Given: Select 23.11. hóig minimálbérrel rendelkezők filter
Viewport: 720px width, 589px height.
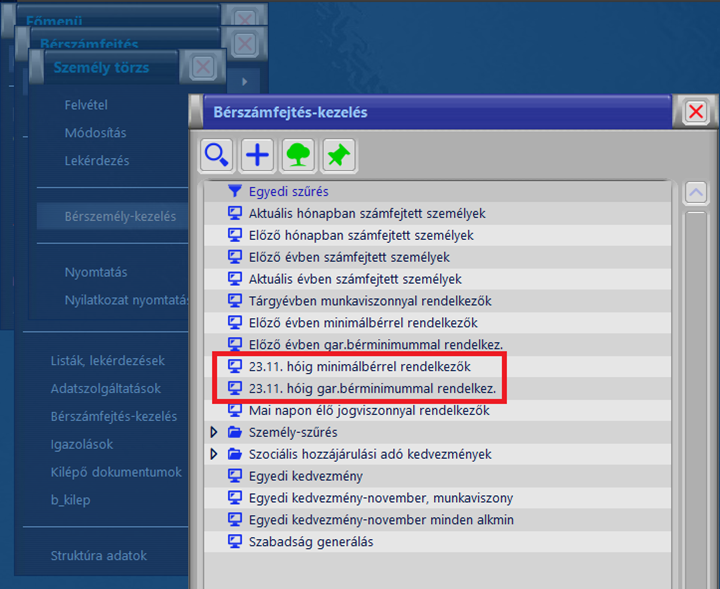Looking at the screenshot, I should [360, 366].
